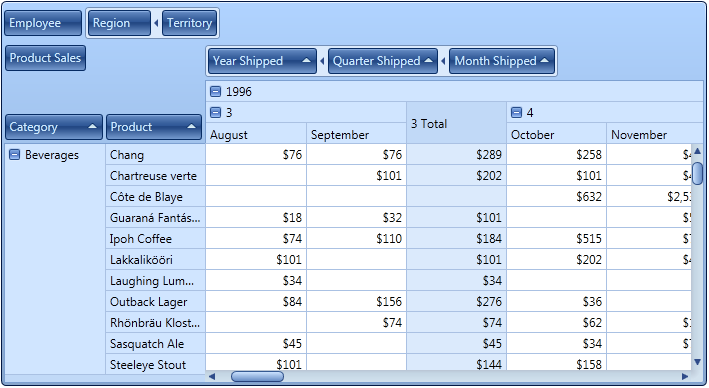Select the September column header
The image size is (709, 388).
356,133
